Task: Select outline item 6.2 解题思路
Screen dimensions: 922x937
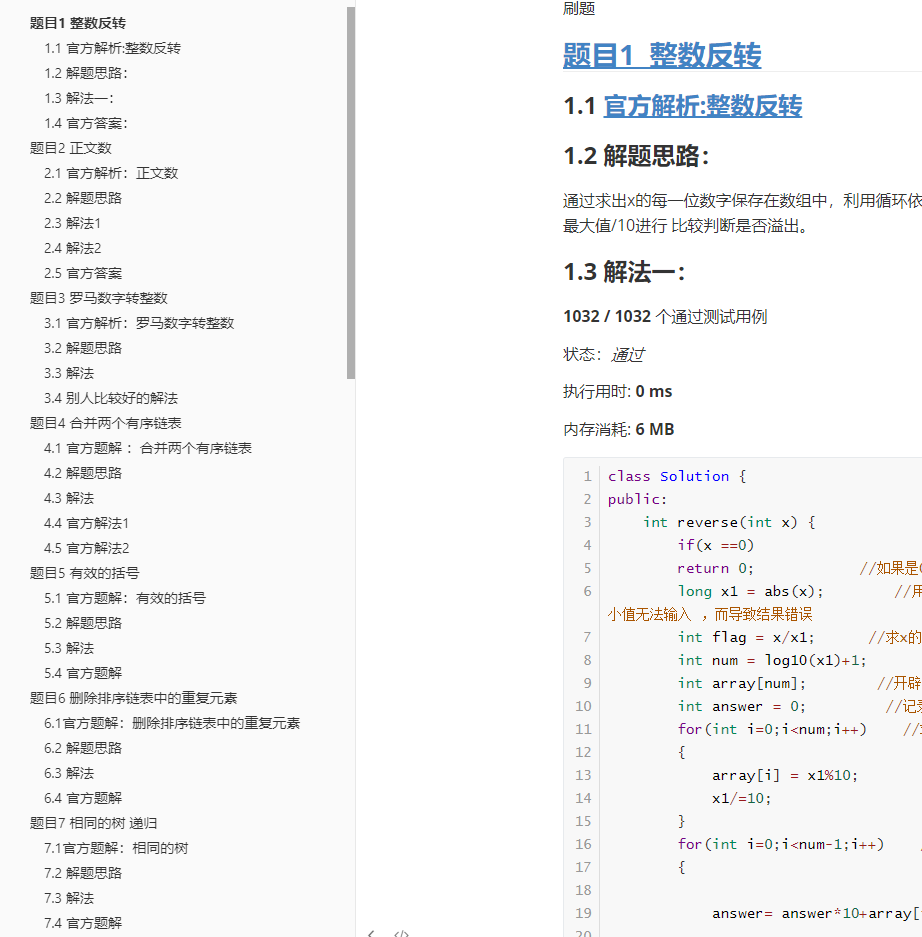Action: [x=83, y=749]
